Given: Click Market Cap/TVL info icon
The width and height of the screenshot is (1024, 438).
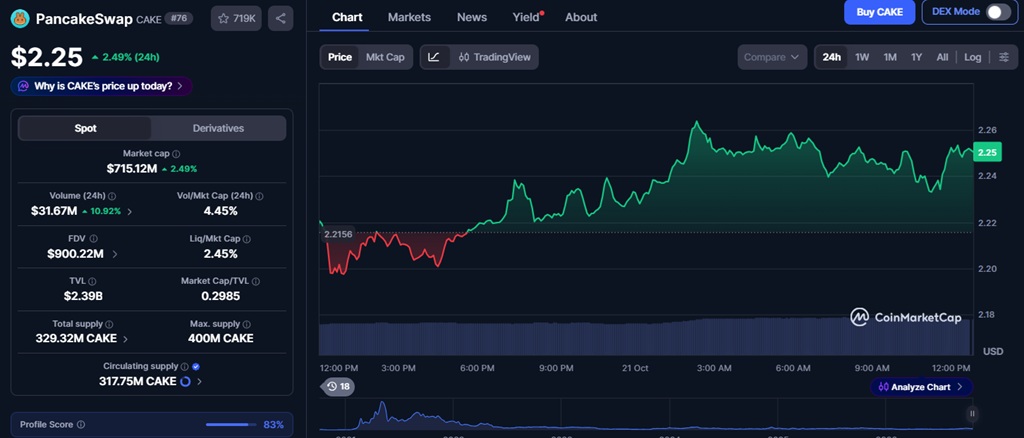Looking at the screenshot, I should pos(255,281).
